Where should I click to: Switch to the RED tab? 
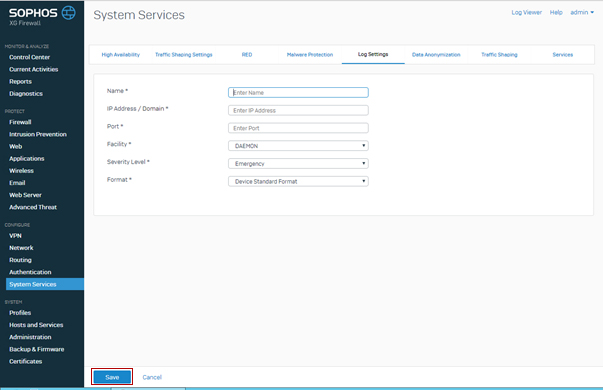point(247,55)
